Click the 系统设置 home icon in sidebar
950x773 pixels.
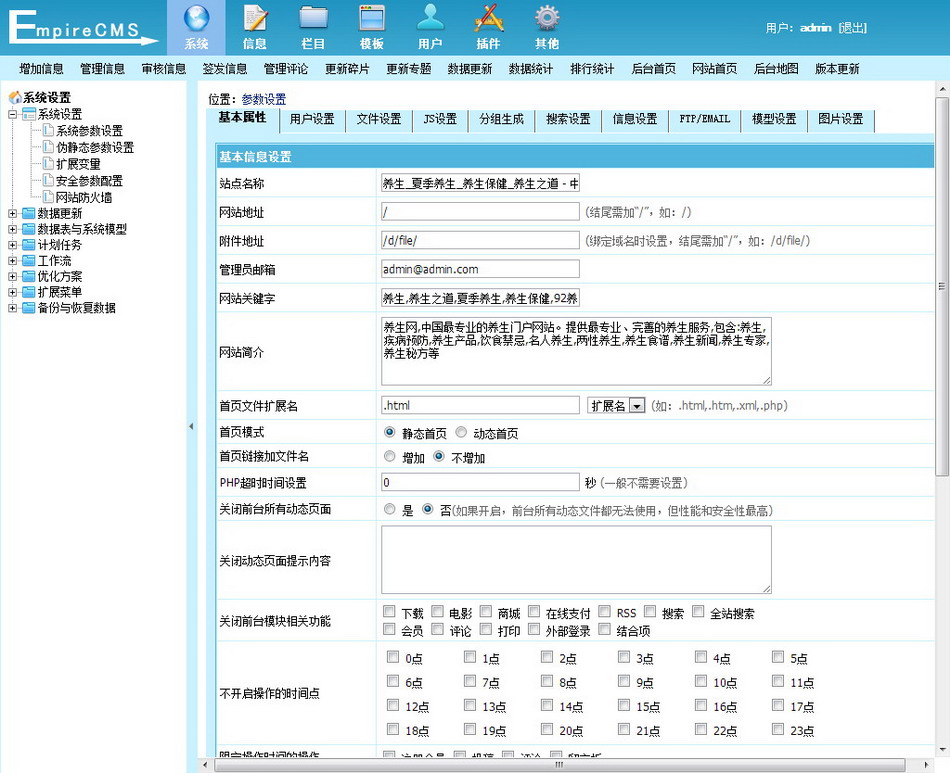(15, 98)
